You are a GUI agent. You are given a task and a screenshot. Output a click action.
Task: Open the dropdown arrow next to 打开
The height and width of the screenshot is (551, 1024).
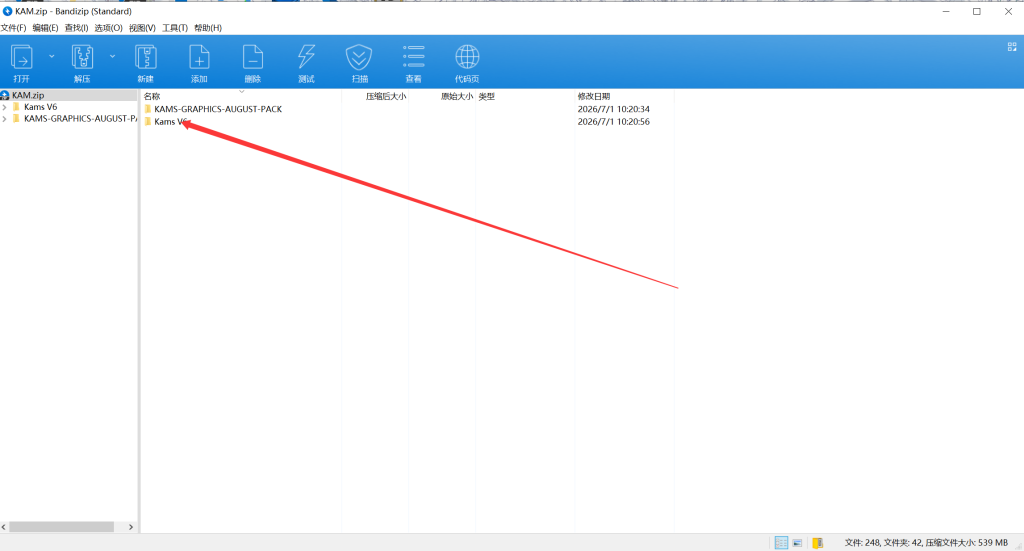pos(52,57)
